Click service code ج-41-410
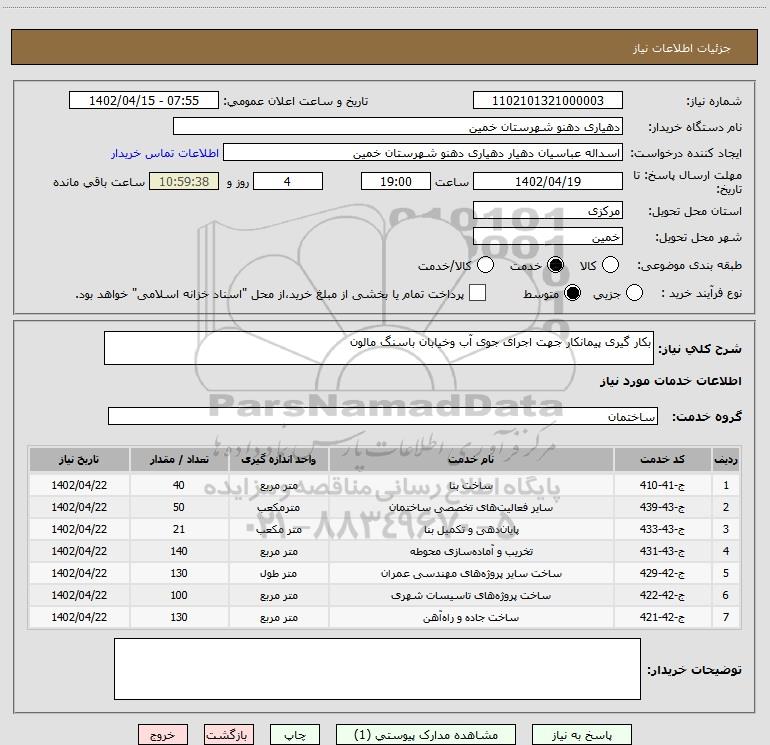770x745 pixels. 662,485
